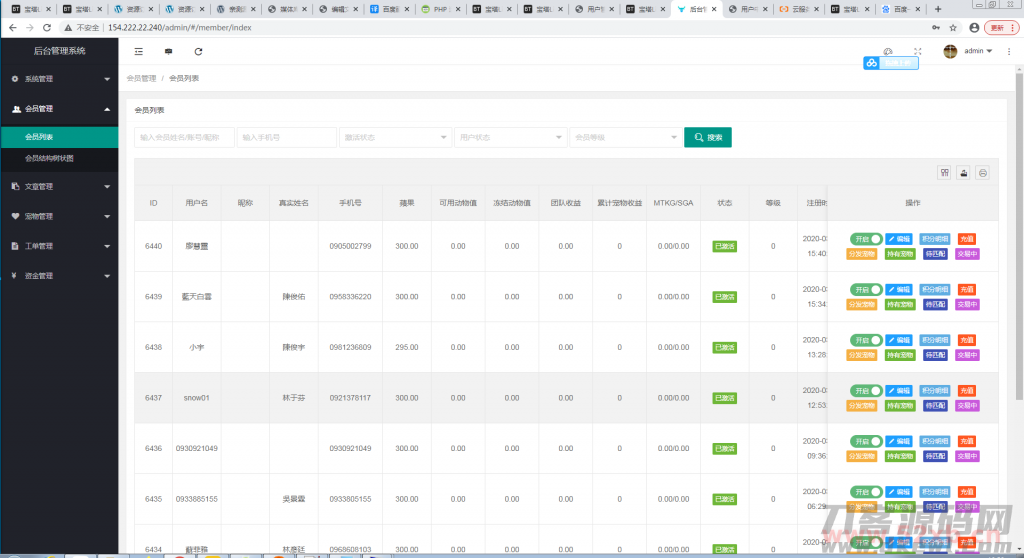Enter fullscreen with the expand icon
Screen dimensions: 1024x558
click(x=918, y=51)
